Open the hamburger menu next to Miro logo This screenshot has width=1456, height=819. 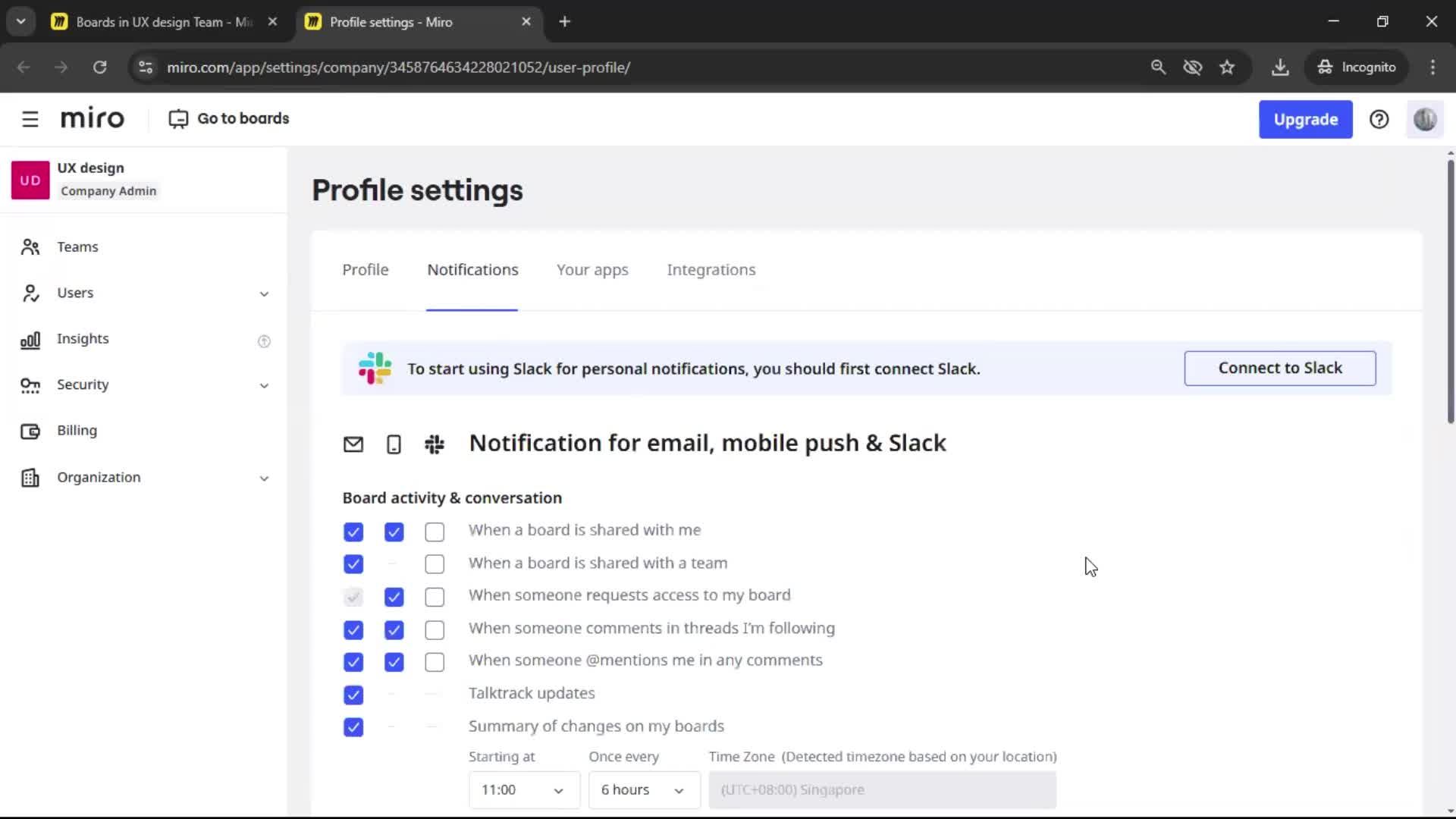pos(30,119)
